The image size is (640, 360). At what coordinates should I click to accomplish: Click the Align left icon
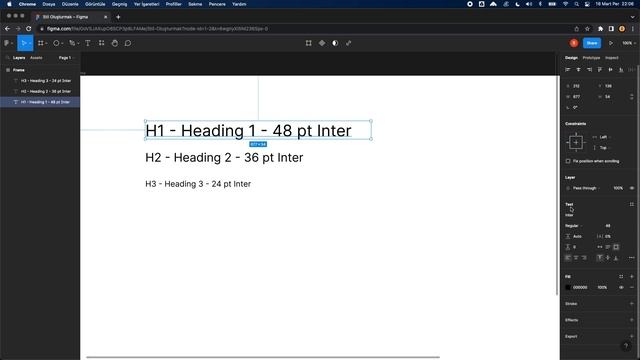[x=568, y=70]
